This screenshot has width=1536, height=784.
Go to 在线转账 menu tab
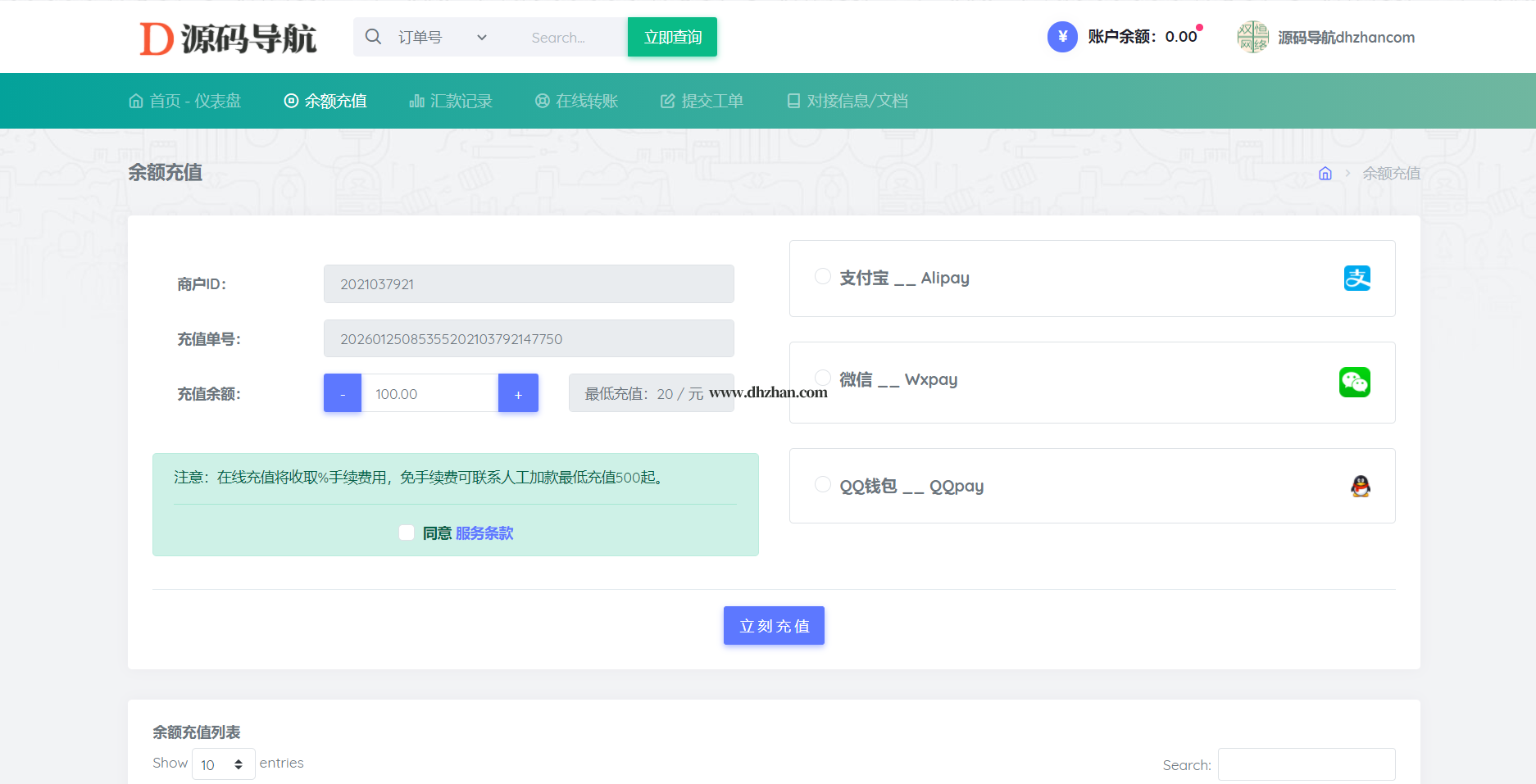coord(577,101)
